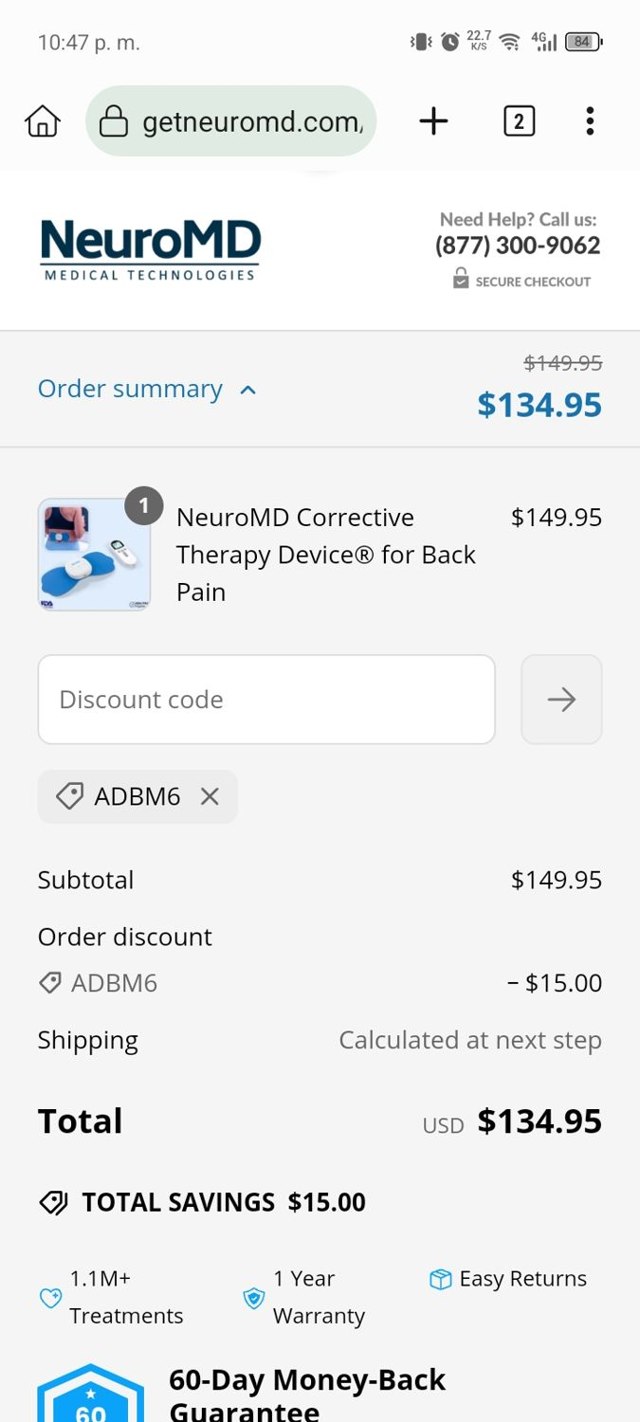Open the product thumbnail image

point(94,554)
